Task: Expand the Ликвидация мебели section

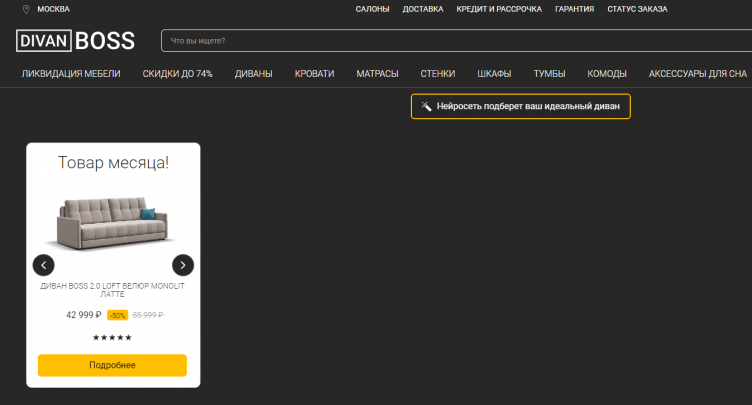Action: click(71, 74)
